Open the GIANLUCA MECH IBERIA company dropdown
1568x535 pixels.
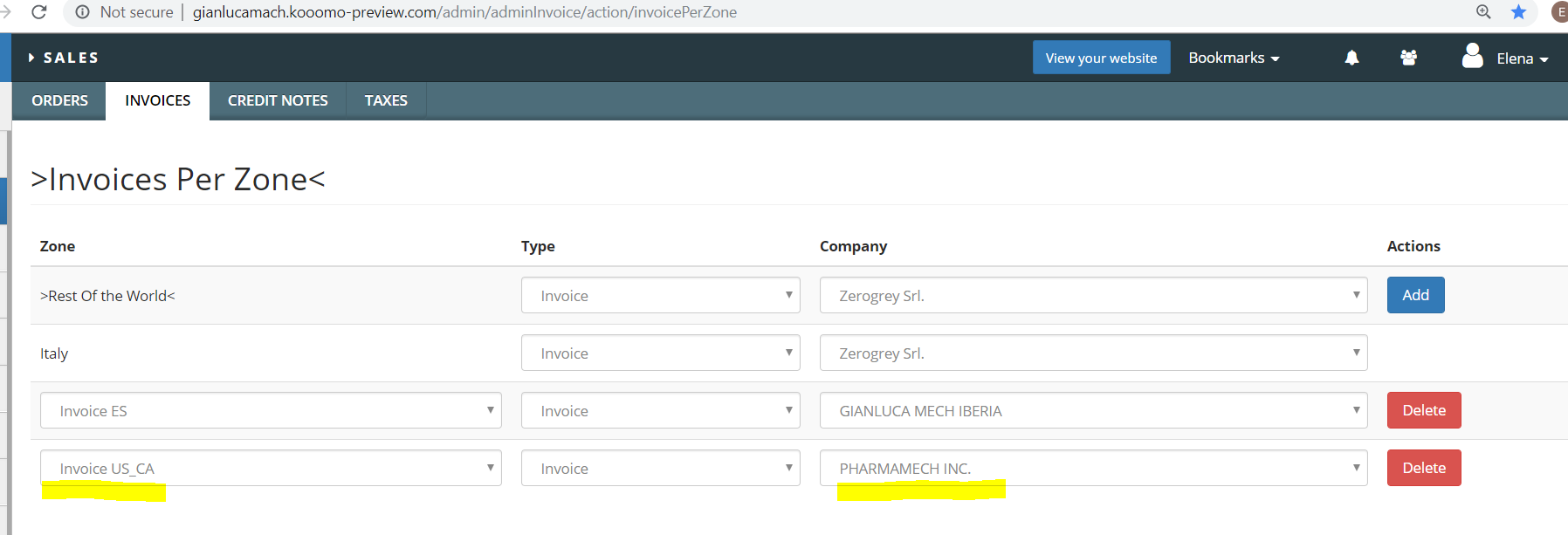coord(1093,410)
